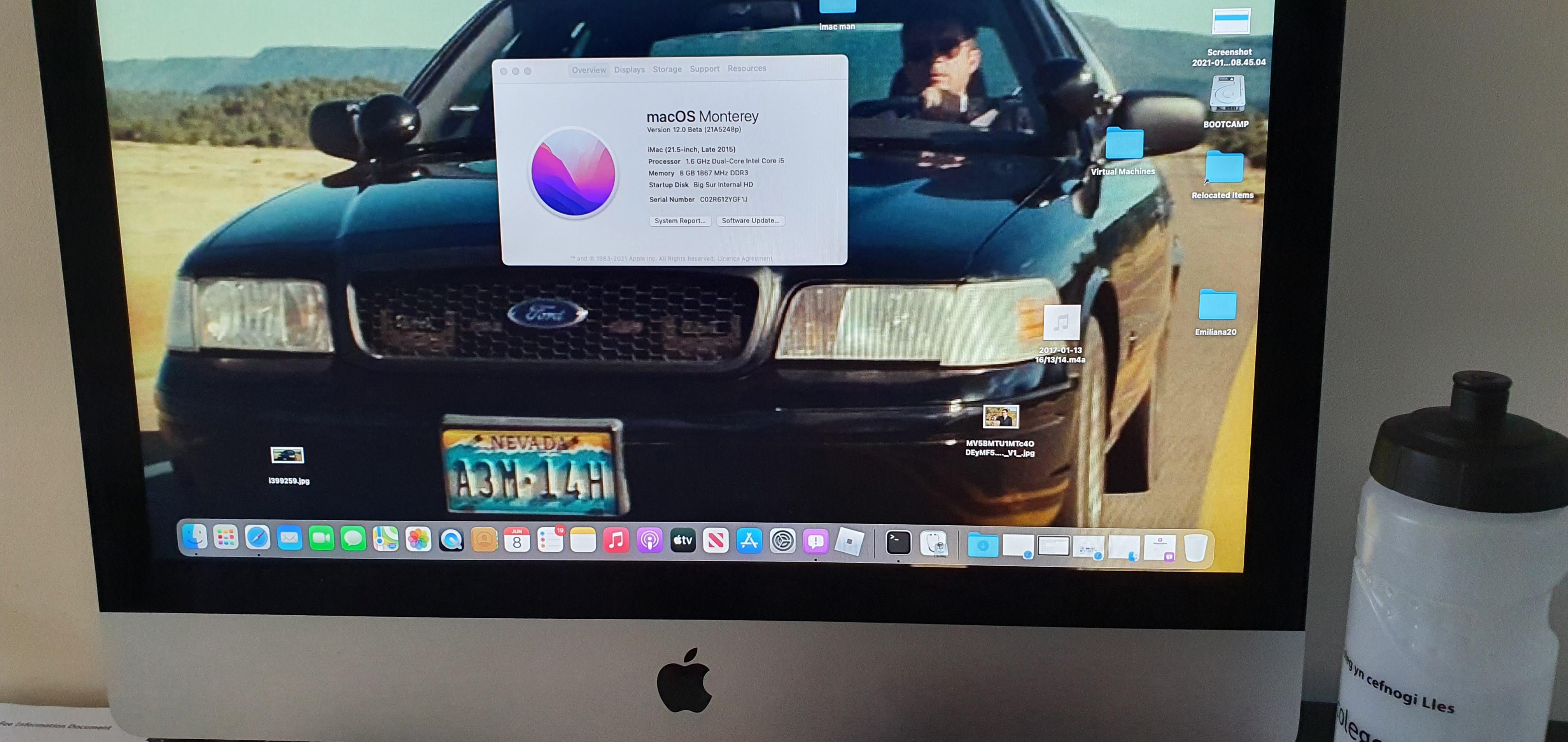The width and height of the screenshot is (1568, 742).
Task: Switch to the Storage tab
Action: tap(667, 69)
